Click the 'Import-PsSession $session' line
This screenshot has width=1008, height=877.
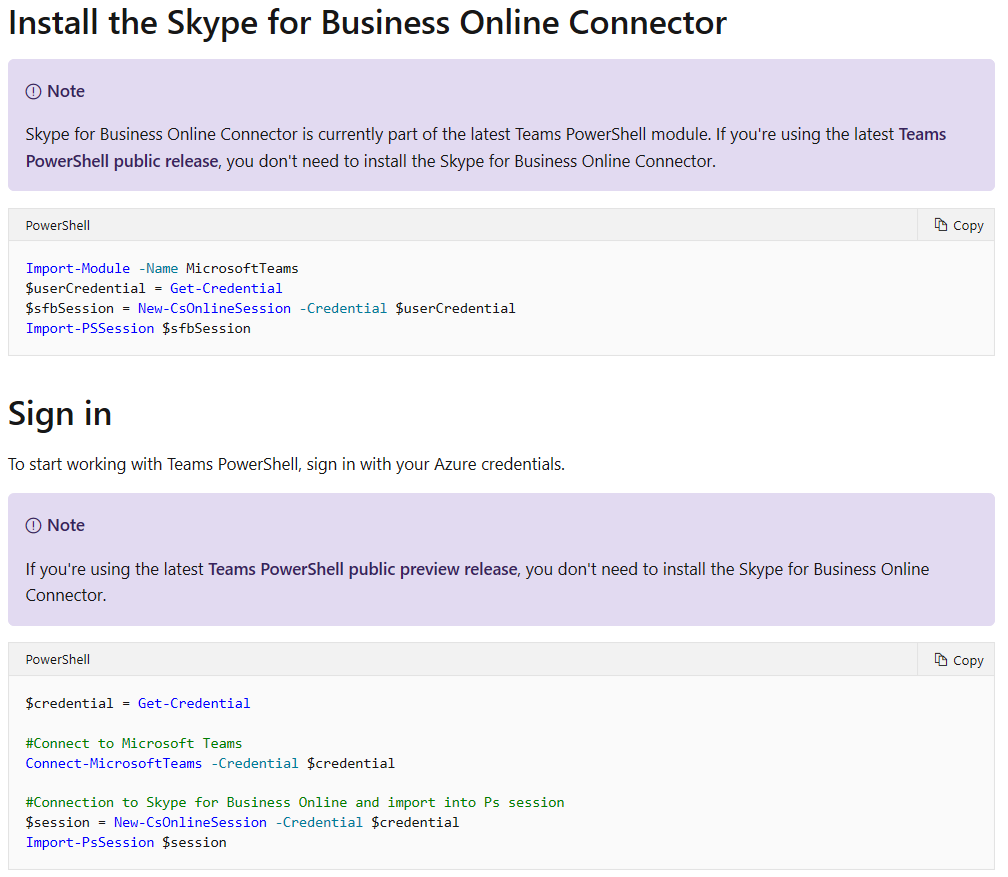tap(126, 842)
